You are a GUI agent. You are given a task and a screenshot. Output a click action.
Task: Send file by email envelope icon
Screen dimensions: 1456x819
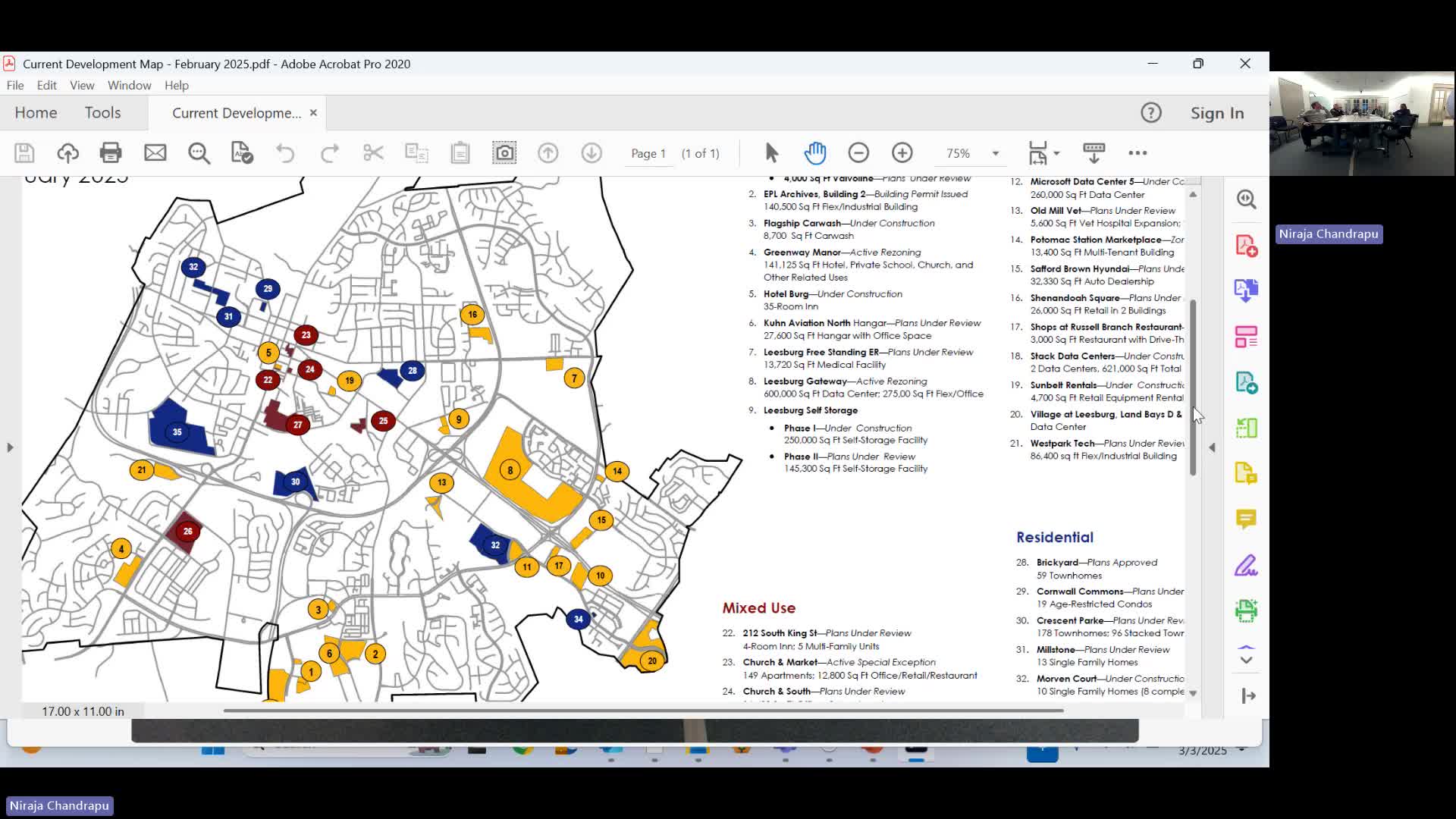point(155,153)
